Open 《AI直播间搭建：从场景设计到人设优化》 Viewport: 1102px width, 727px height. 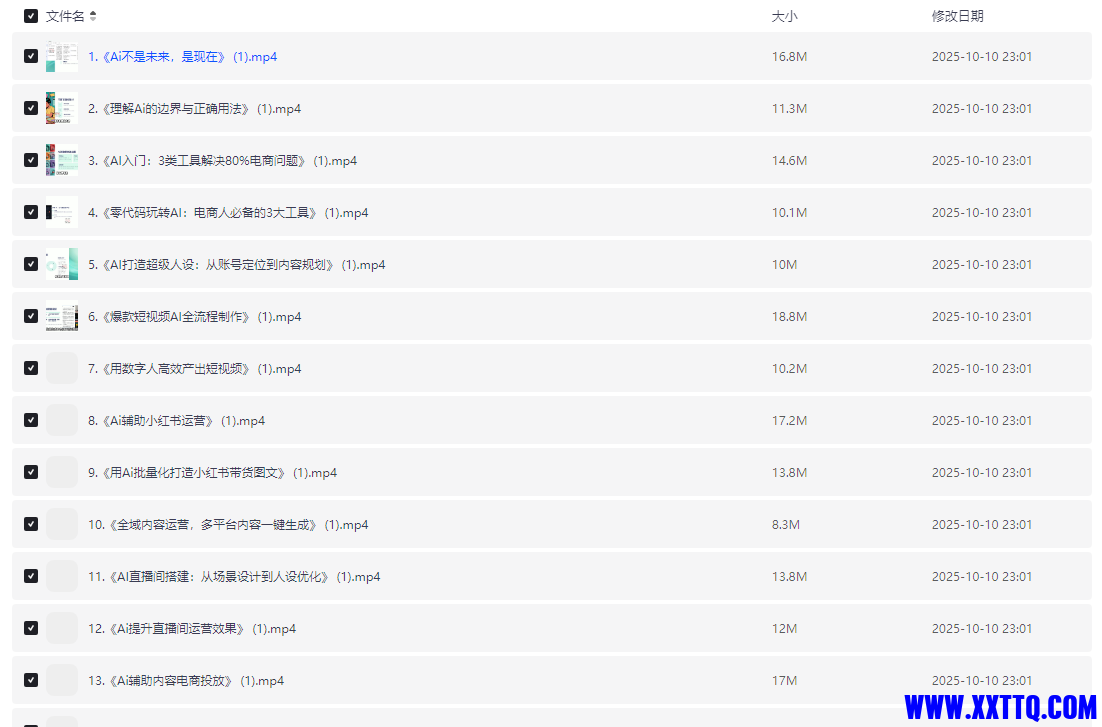pos(230,576)
